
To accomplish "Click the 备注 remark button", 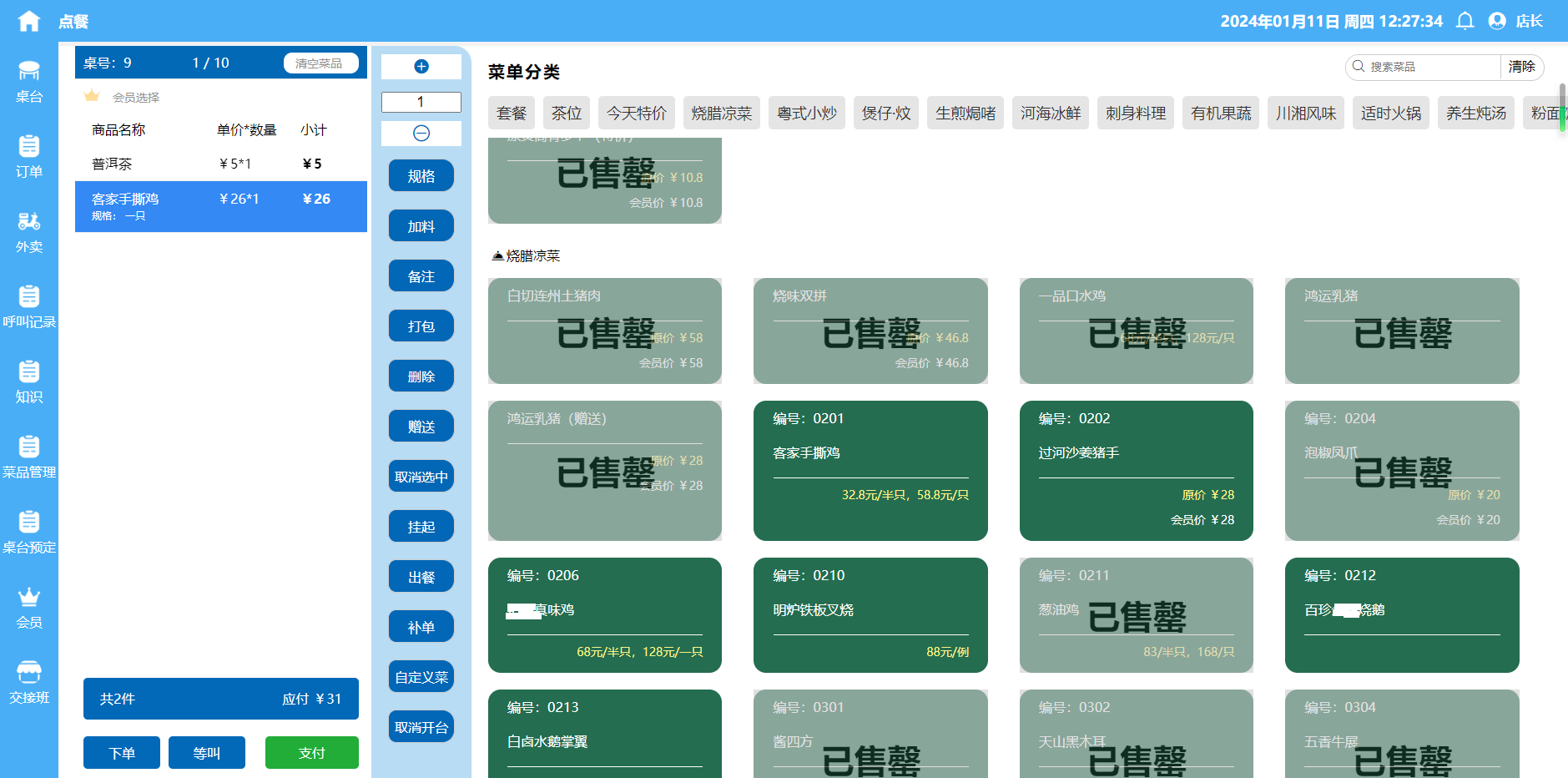I will pyautogui.click(x=421, y=276).
